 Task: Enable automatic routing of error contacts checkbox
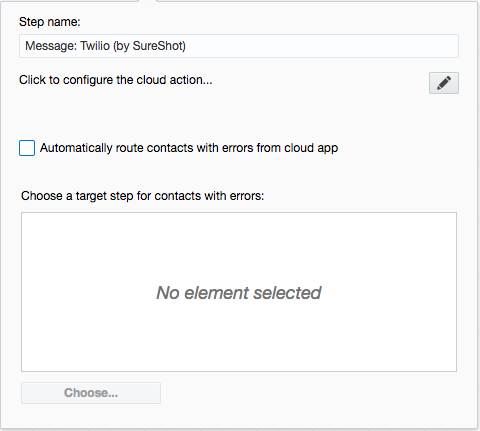pyautogui.click(x=27, y=148)
